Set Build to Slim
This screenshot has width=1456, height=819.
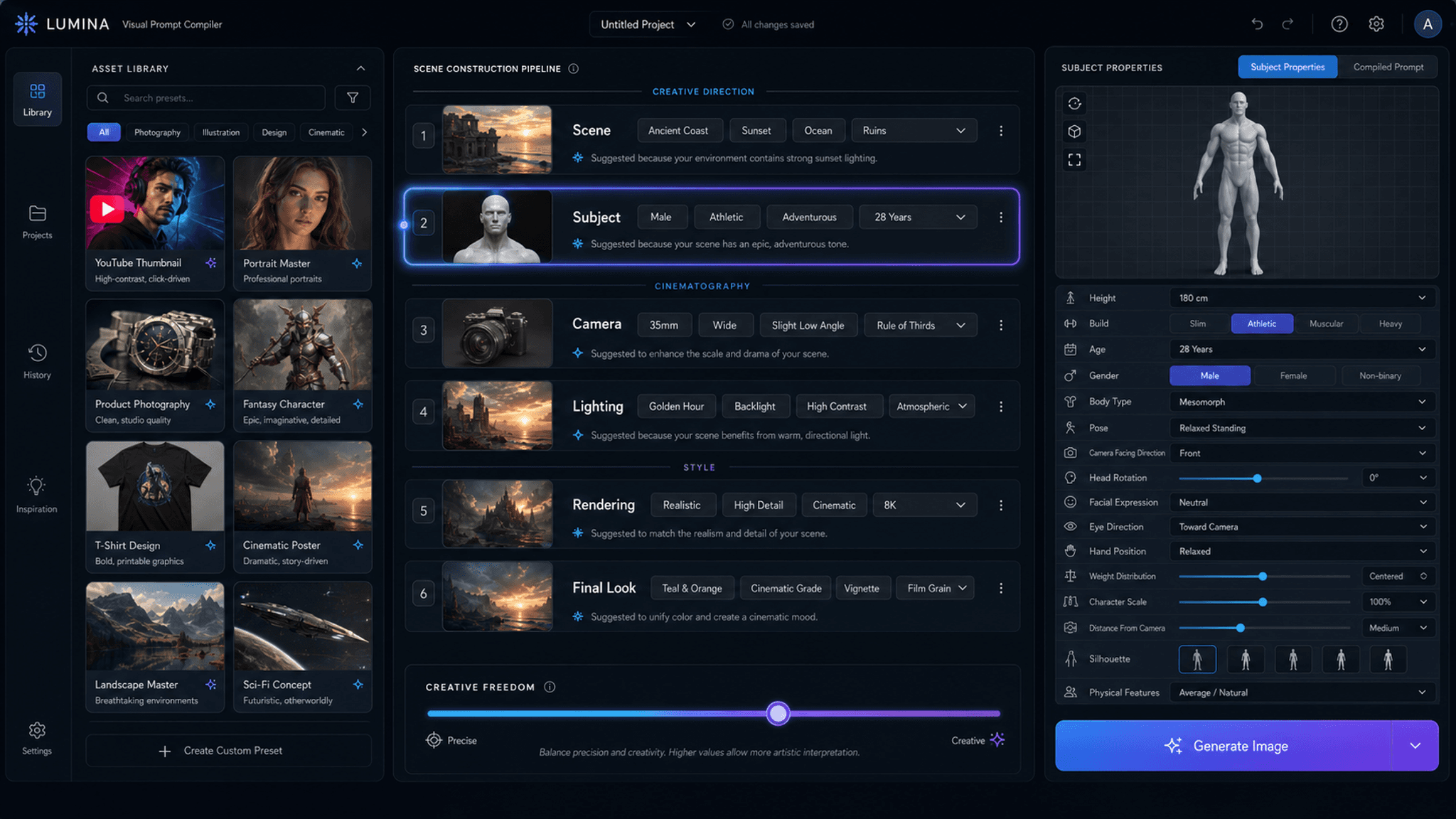[x=1198, y=323]
